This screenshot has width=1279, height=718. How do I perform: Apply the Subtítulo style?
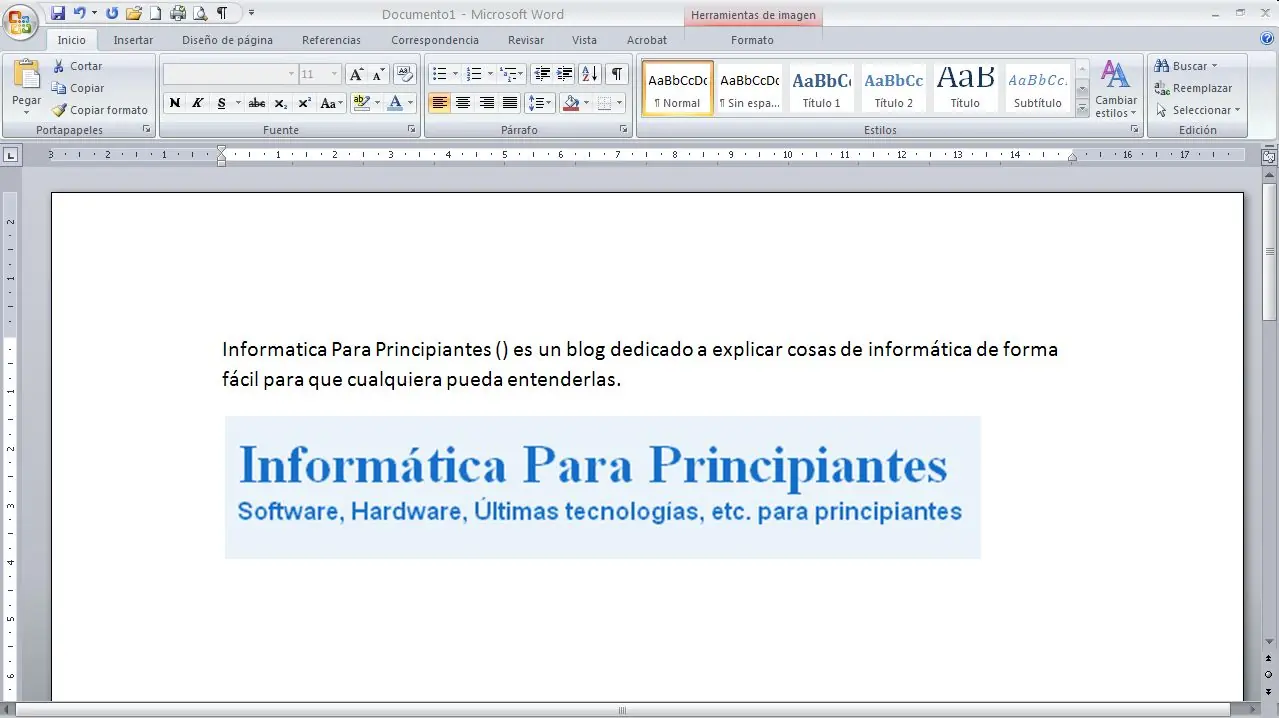pos(1038,89)
